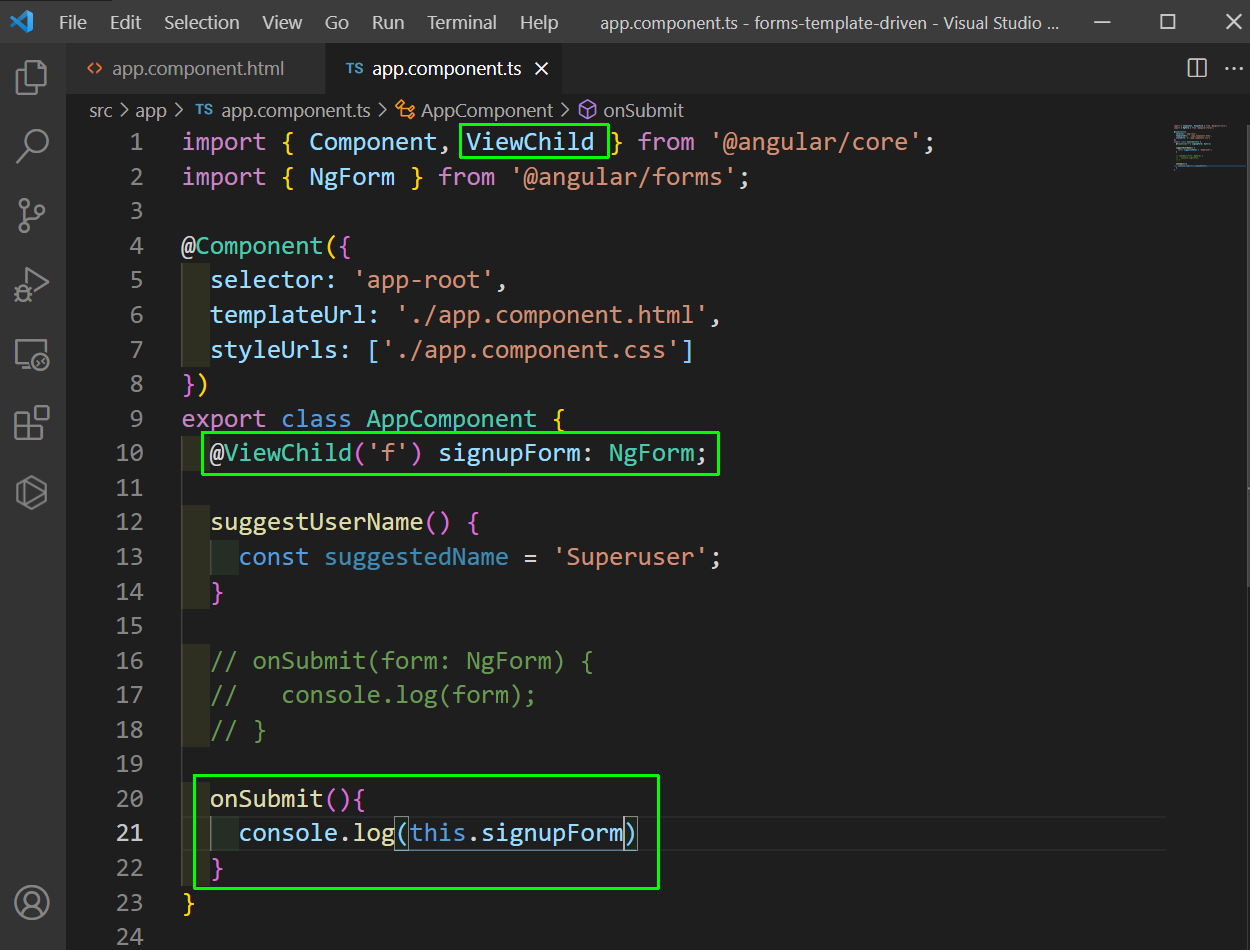
Task: Open the triangular extension icon in activity bar
Action: [32, 492]
